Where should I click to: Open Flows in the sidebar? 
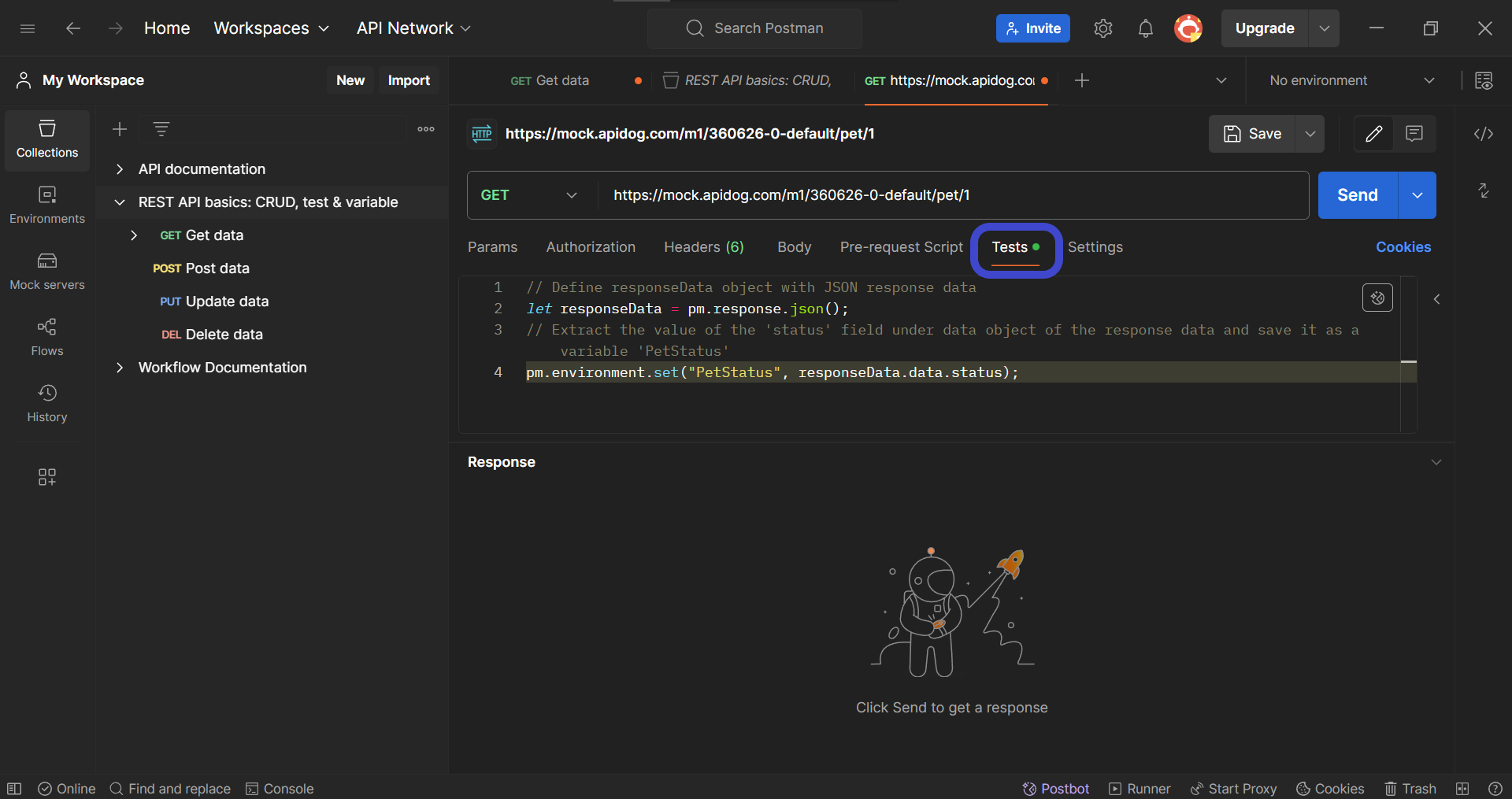click(x=47, y=338)
